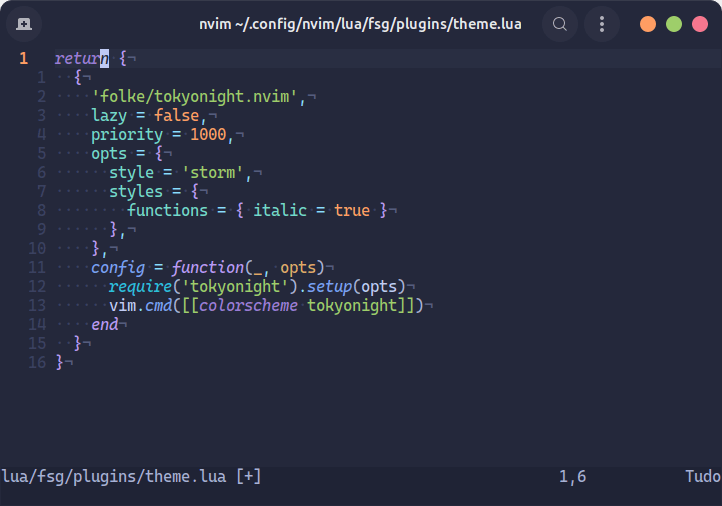Open the terminal search magnifier icon
Viewport: 722px width, 506px height.
coord(559,24)
